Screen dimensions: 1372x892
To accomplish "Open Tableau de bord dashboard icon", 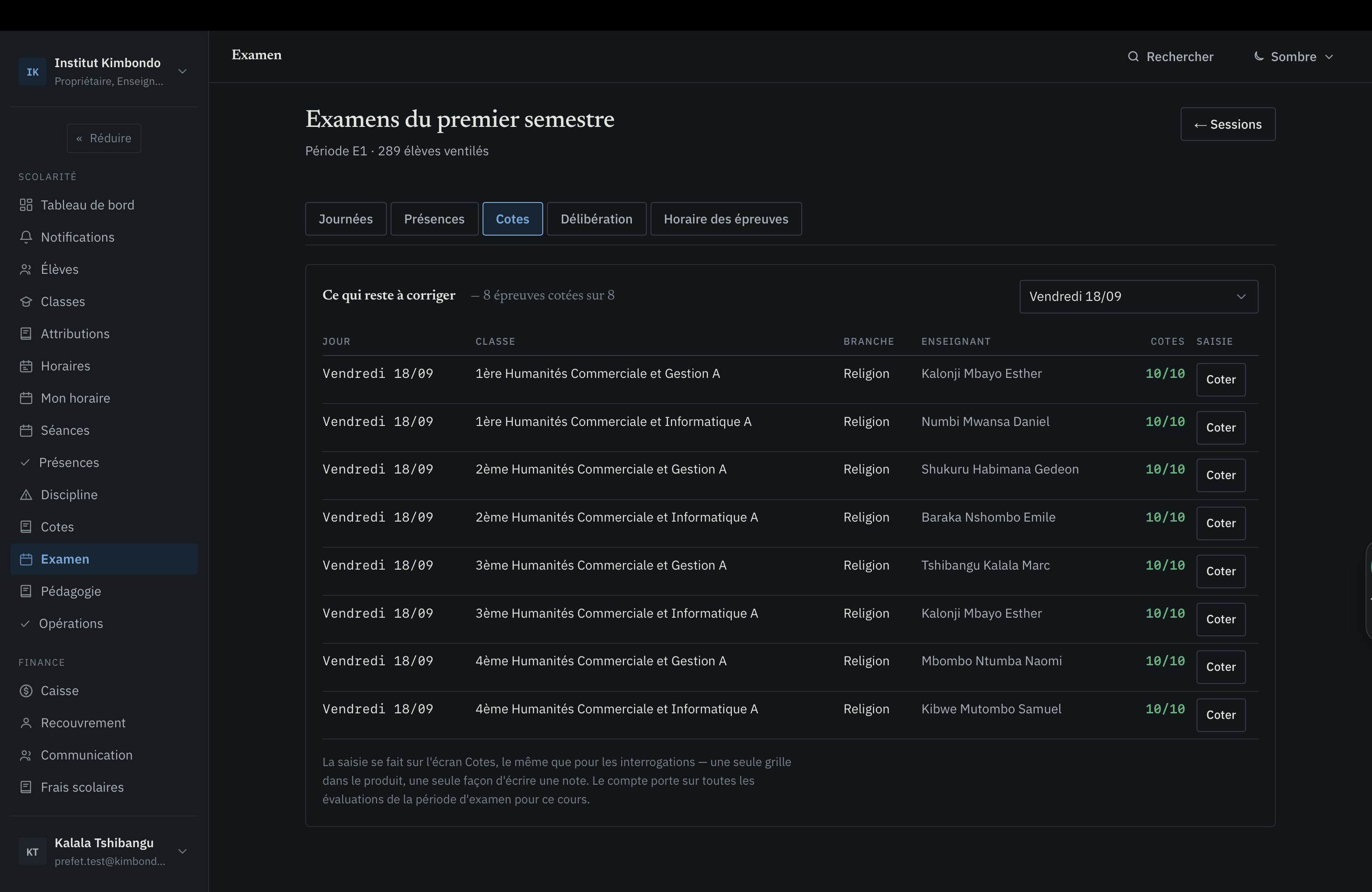I will pyautogui.click(x=26, y=205).
